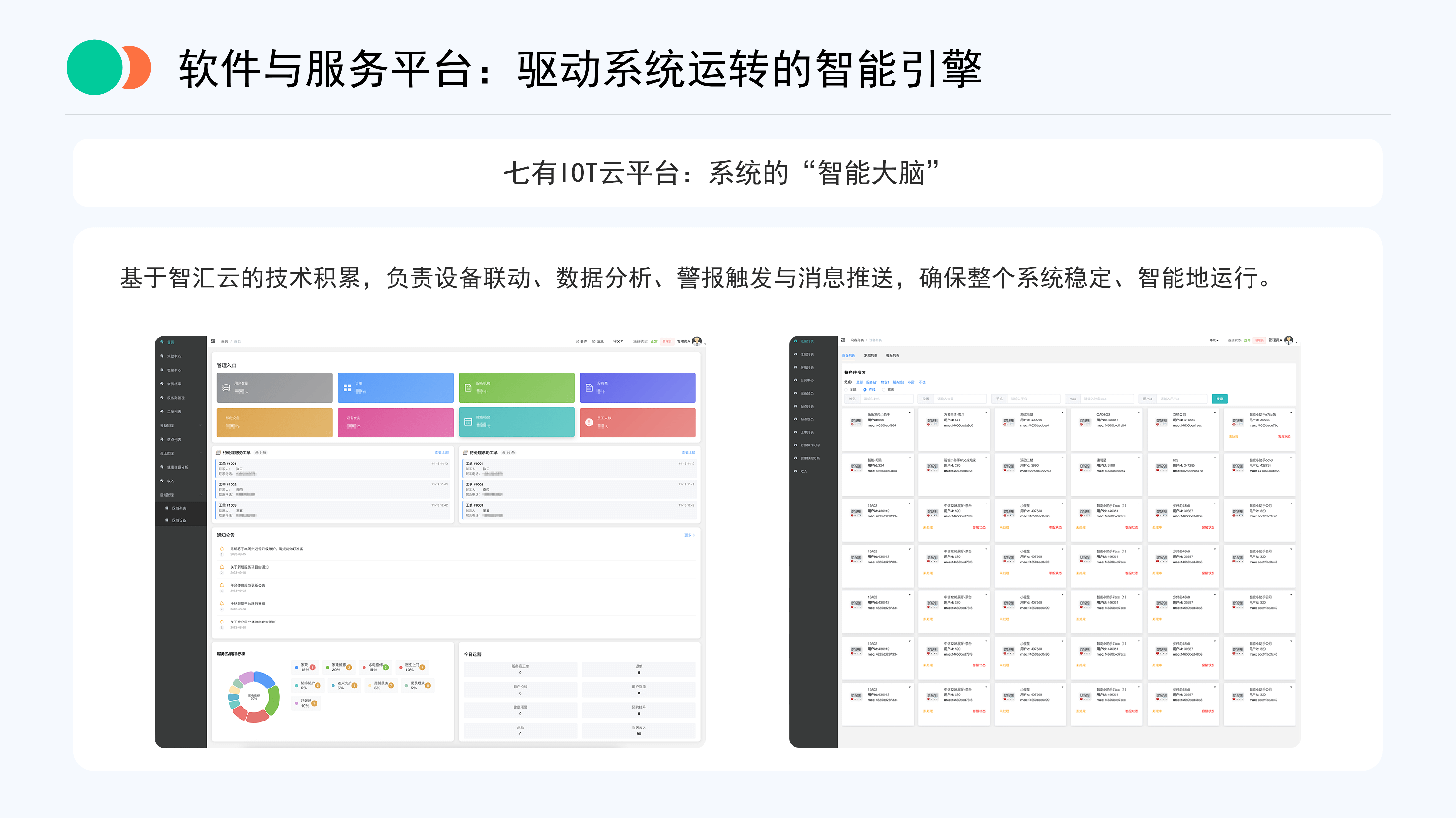Click home icon beside 求助中心 in sidebar
Viewport: 1456px width, 818px height.
(x=162, y=356)
